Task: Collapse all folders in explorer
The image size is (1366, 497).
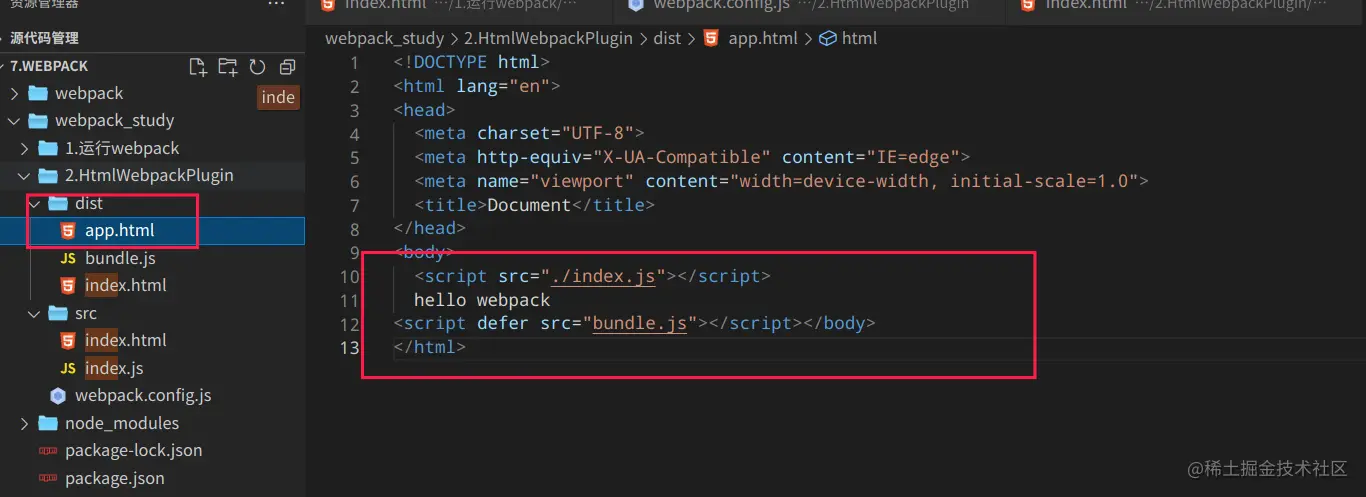Action: [287, 67]
